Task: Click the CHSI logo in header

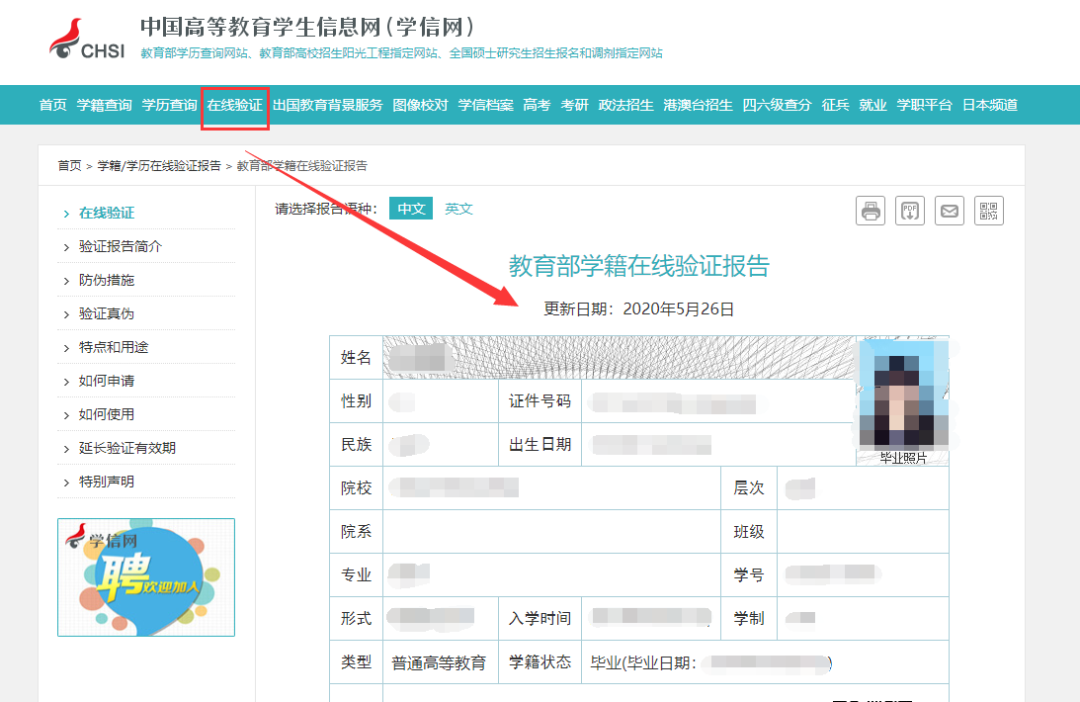Action: point(87,40)
